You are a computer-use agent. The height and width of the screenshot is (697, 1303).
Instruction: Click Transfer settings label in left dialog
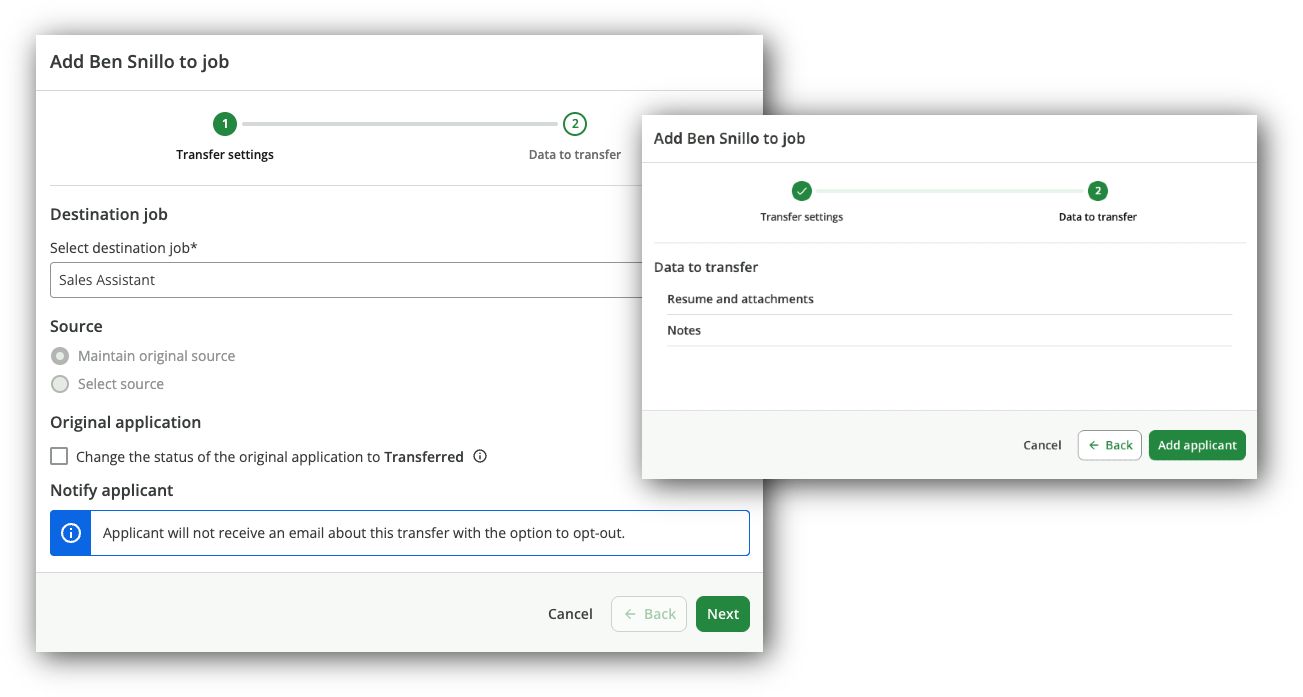pos(225,155)
